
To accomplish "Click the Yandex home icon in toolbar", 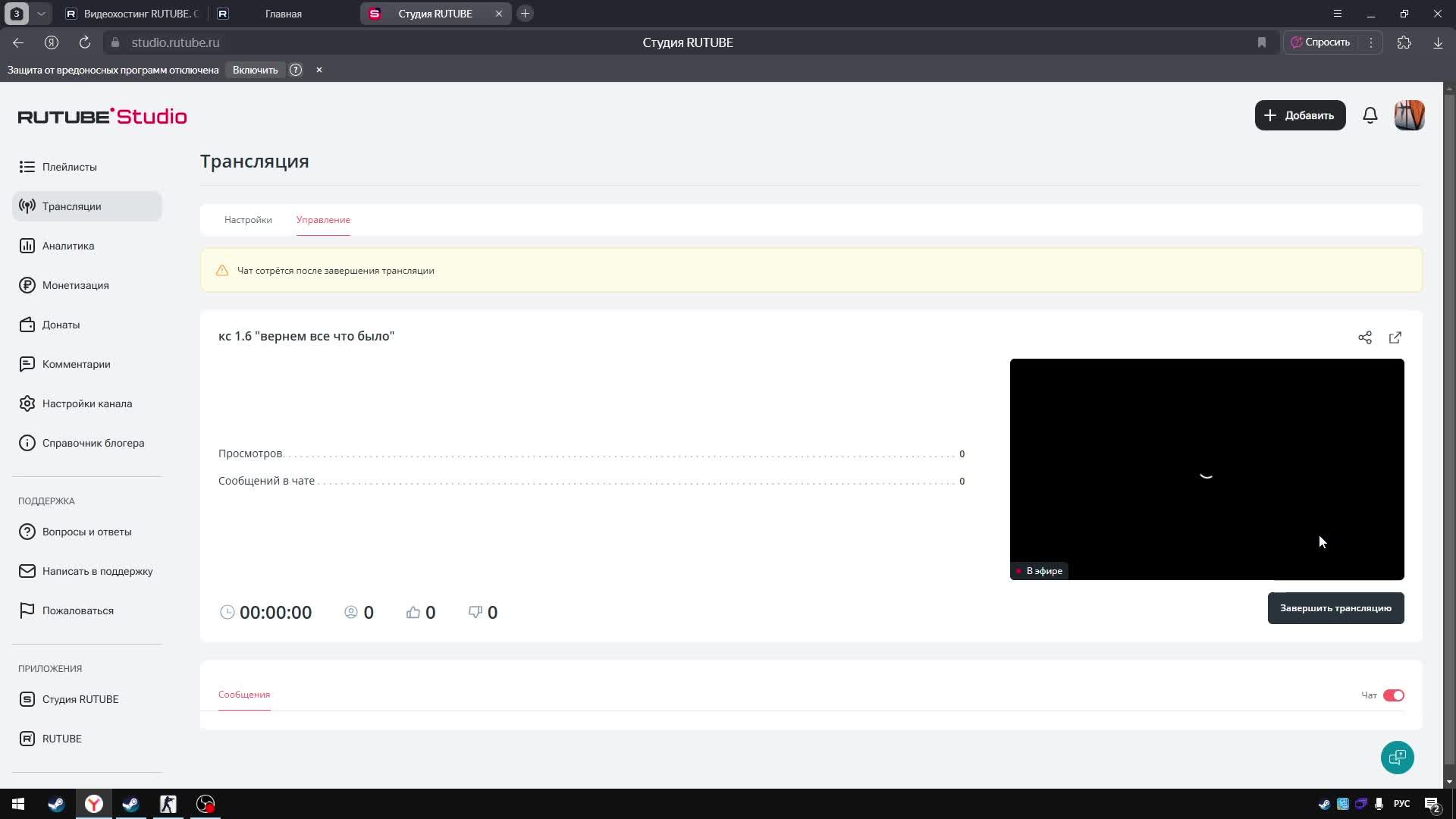I will point(52,42).
